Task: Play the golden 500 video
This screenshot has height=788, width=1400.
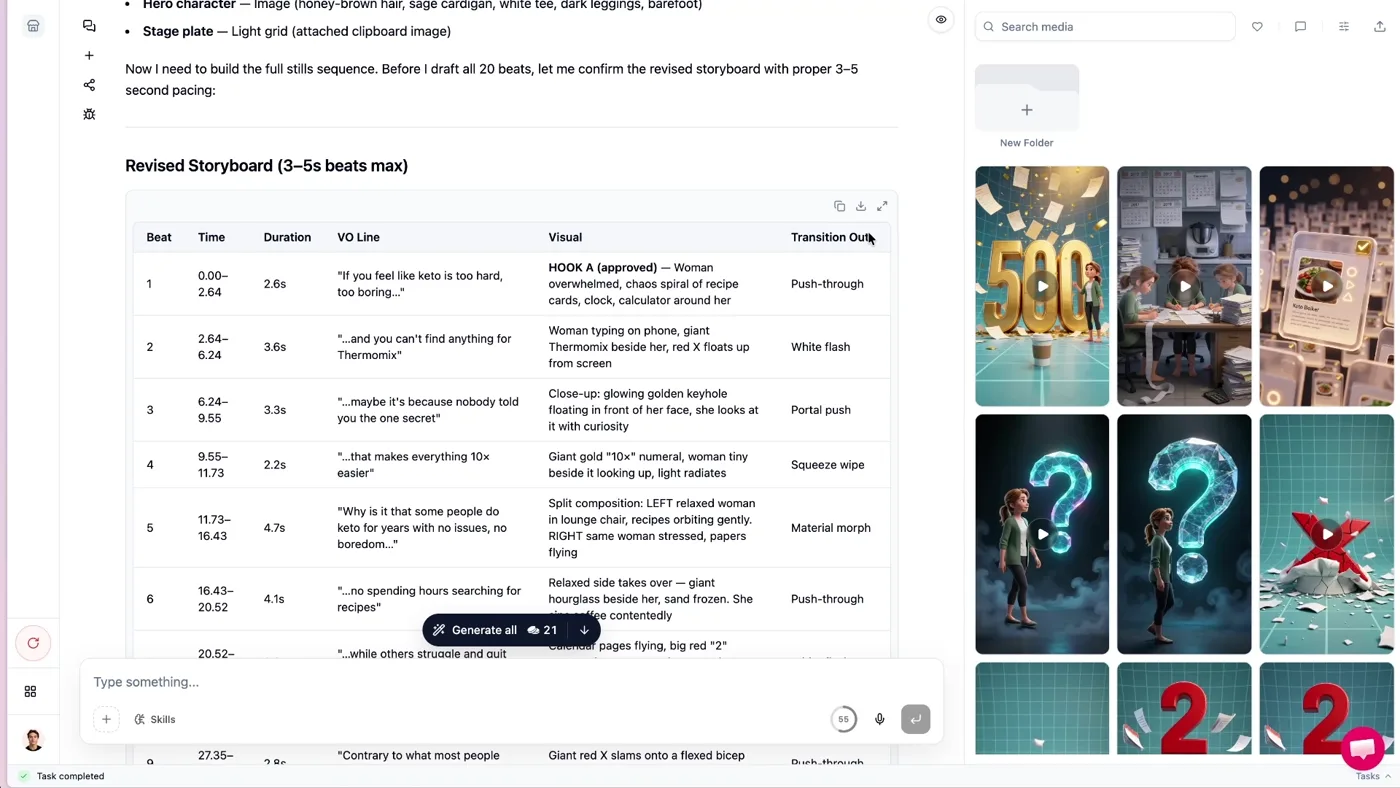Action: (x=1042, y=286)
